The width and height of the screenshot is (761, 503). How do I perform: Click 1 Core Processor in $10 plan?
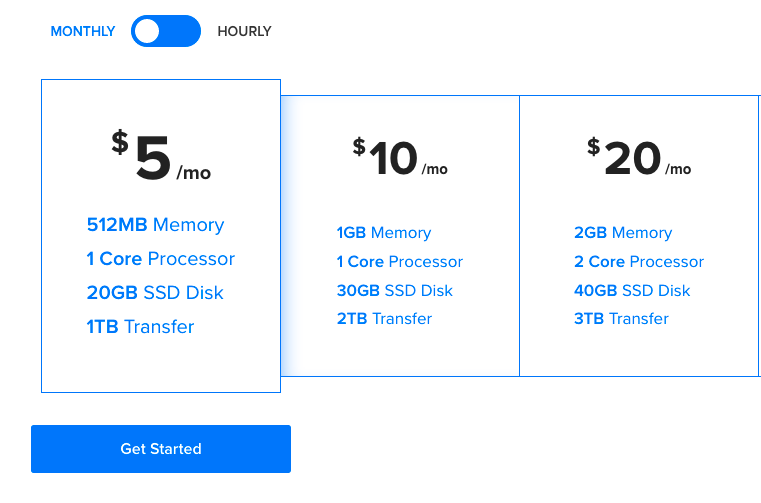pyautogui.click(x=399, y=262)
